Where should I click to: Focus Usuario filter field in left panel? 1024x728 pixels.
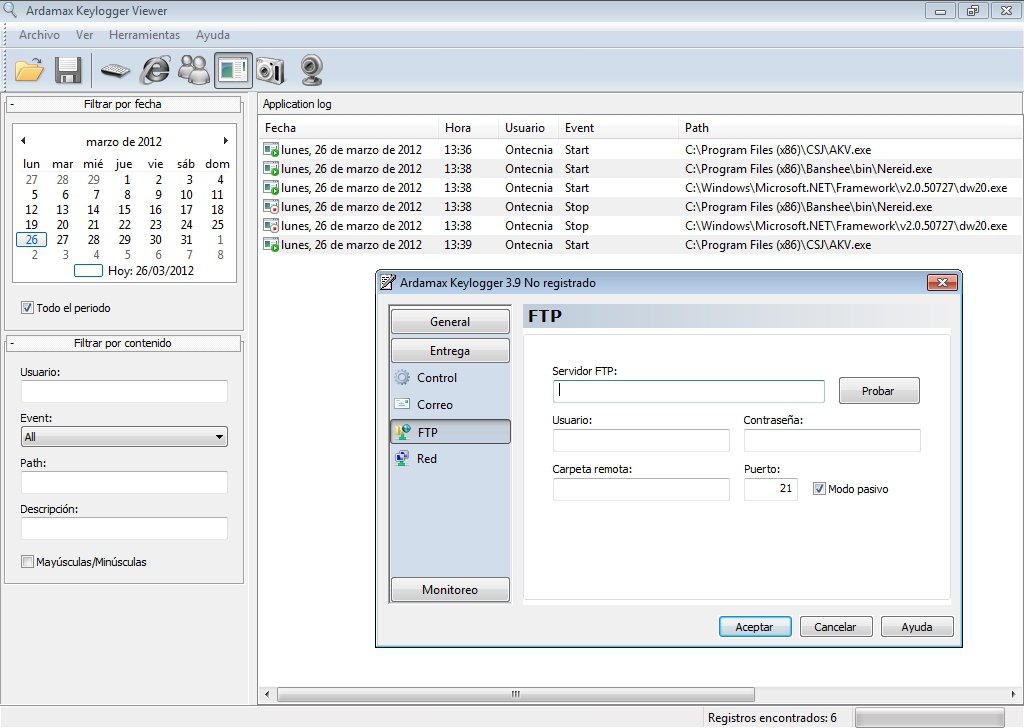(x=124, y=391)
